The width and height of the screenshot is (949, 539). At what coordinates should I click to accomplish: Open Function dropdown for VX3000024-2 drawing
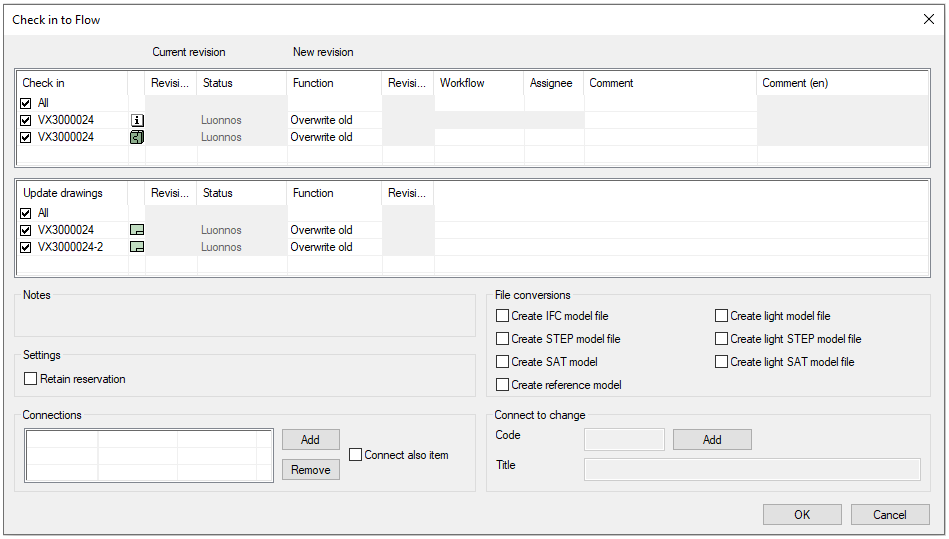pos(334,247)
